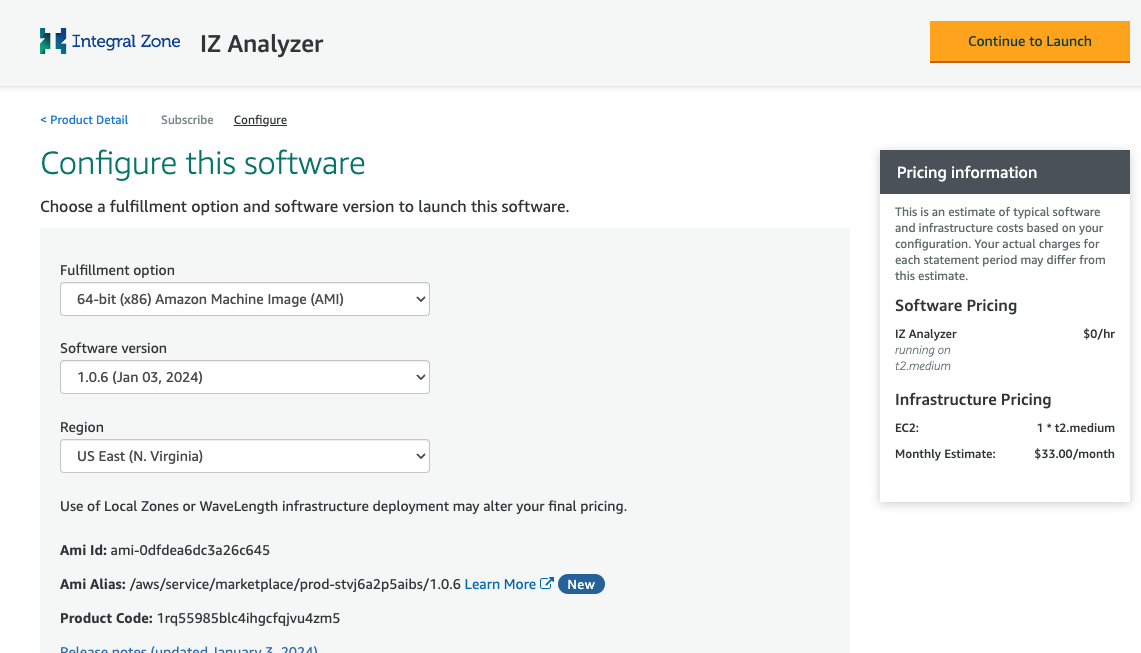This screenshot has height=653, width=1141.
Task: Select the Configure step
Action: (260, 120)
